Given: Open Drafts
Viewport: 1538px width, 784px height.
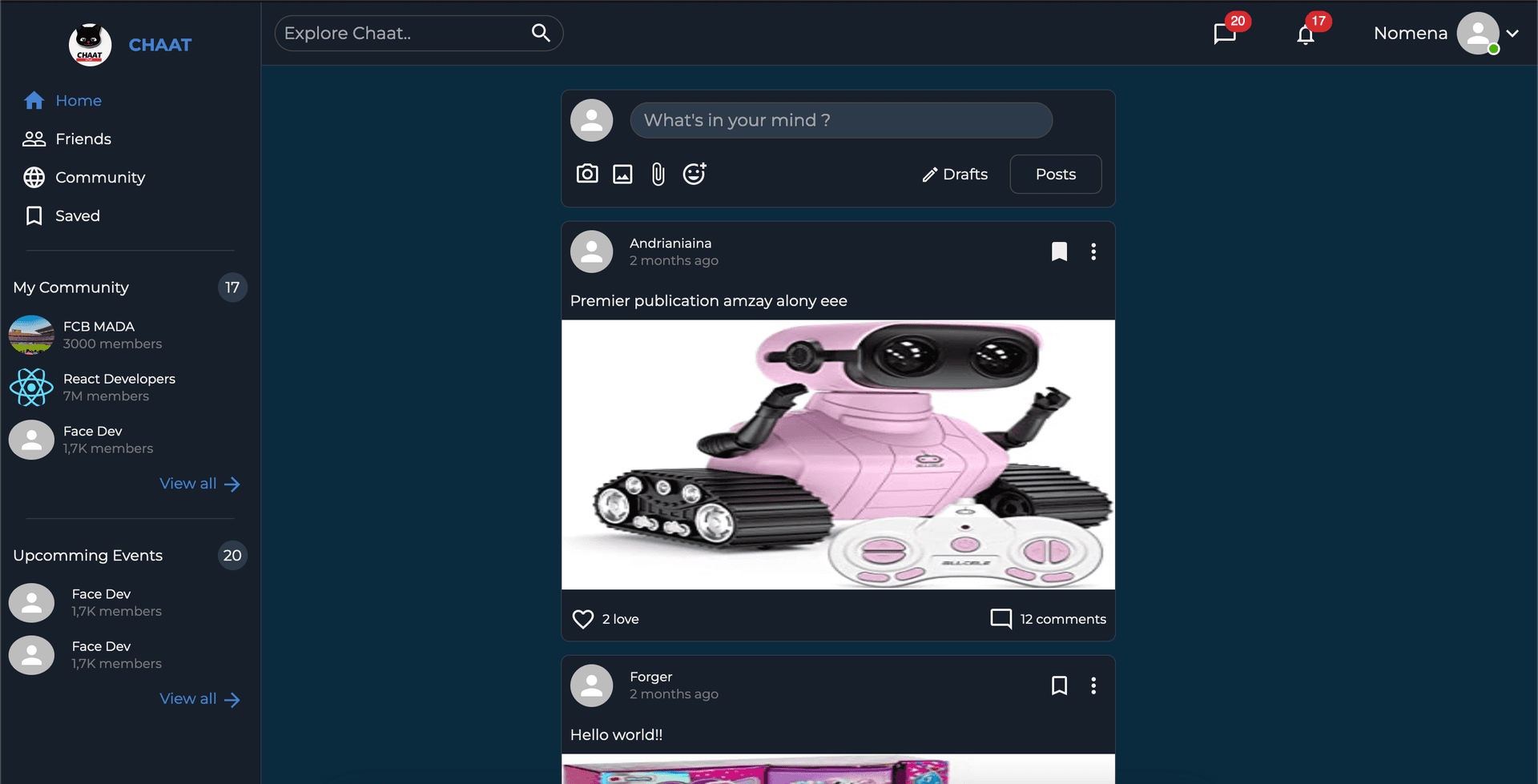Looking at the screenshot, I should tap(955, 174).
